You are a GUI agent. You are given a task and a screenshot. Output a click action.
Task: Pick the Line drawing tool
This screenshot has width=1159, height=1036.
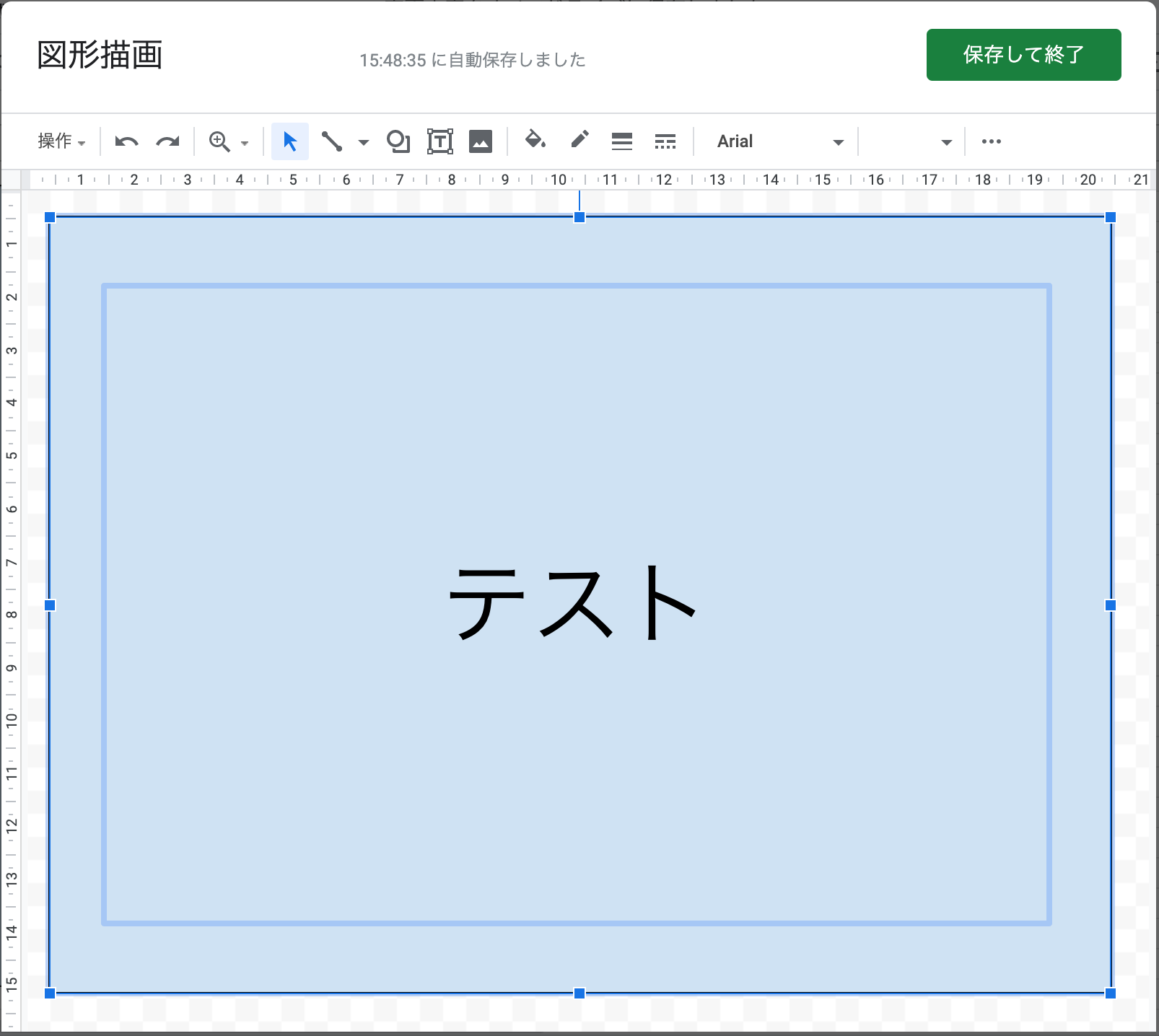[332, 141]
